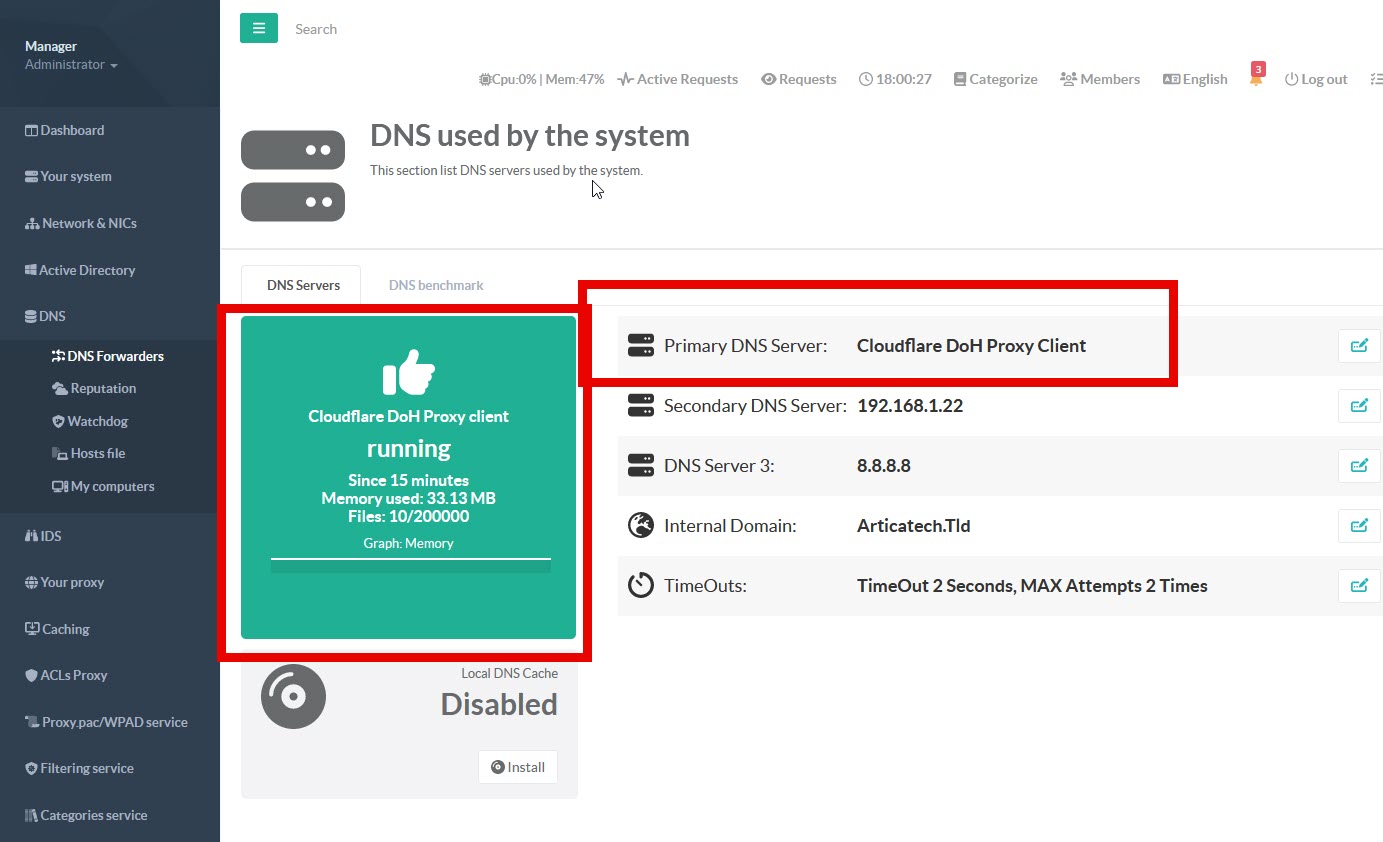The width and height of the screenshot is (1383, 842).
Task: Install the Local DNS Cache
Action: (517, 767)
